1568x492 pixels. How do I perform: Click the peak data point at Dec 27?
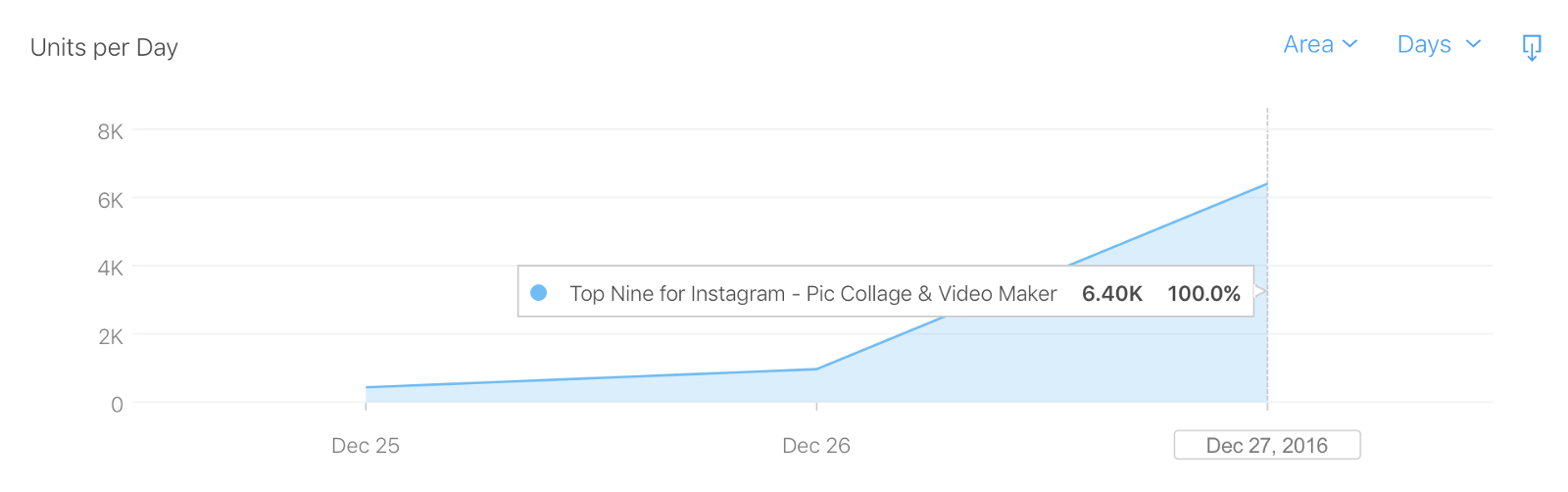tap(1267, 183)
